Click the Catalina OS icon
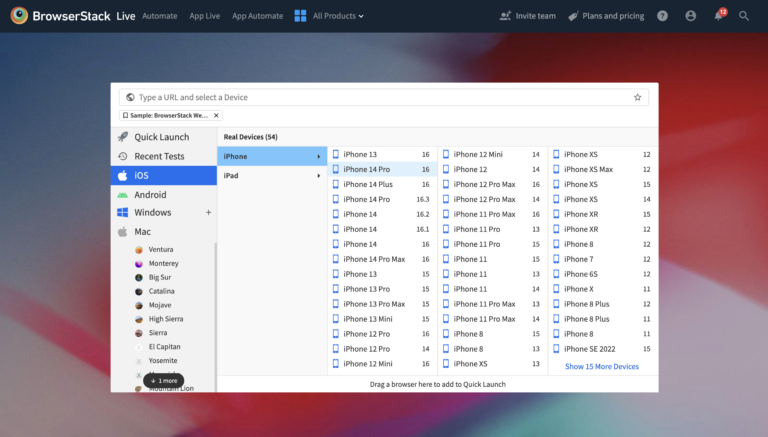Viewport: 768px width, 437px height. 139,291
